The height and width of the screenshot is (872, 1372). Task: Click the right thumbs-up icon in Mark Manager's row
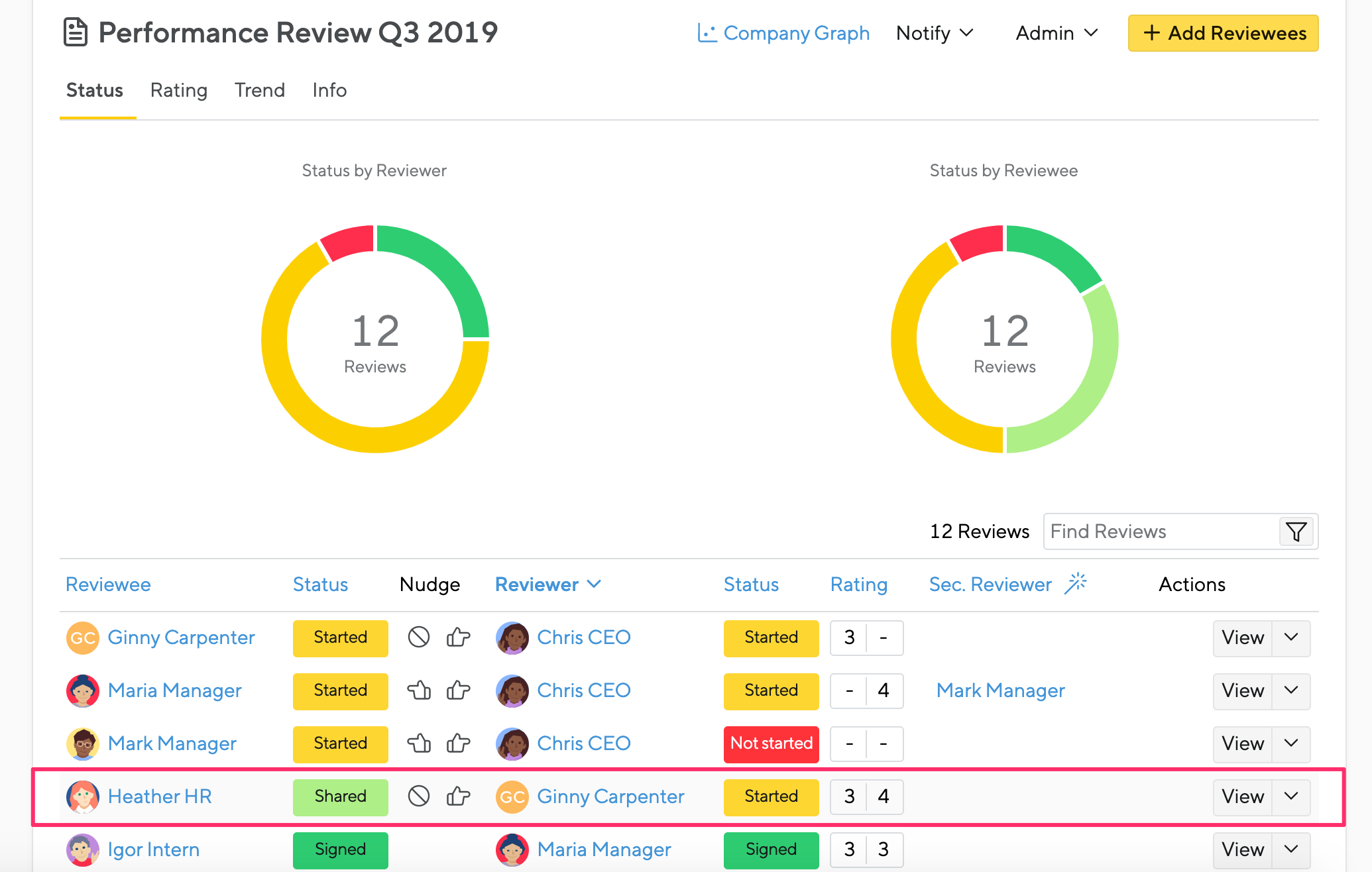pyautogui.click(x=458, y=743)
